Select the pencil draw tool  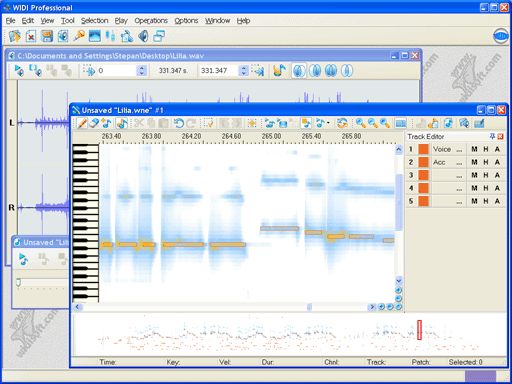point(82,123)
